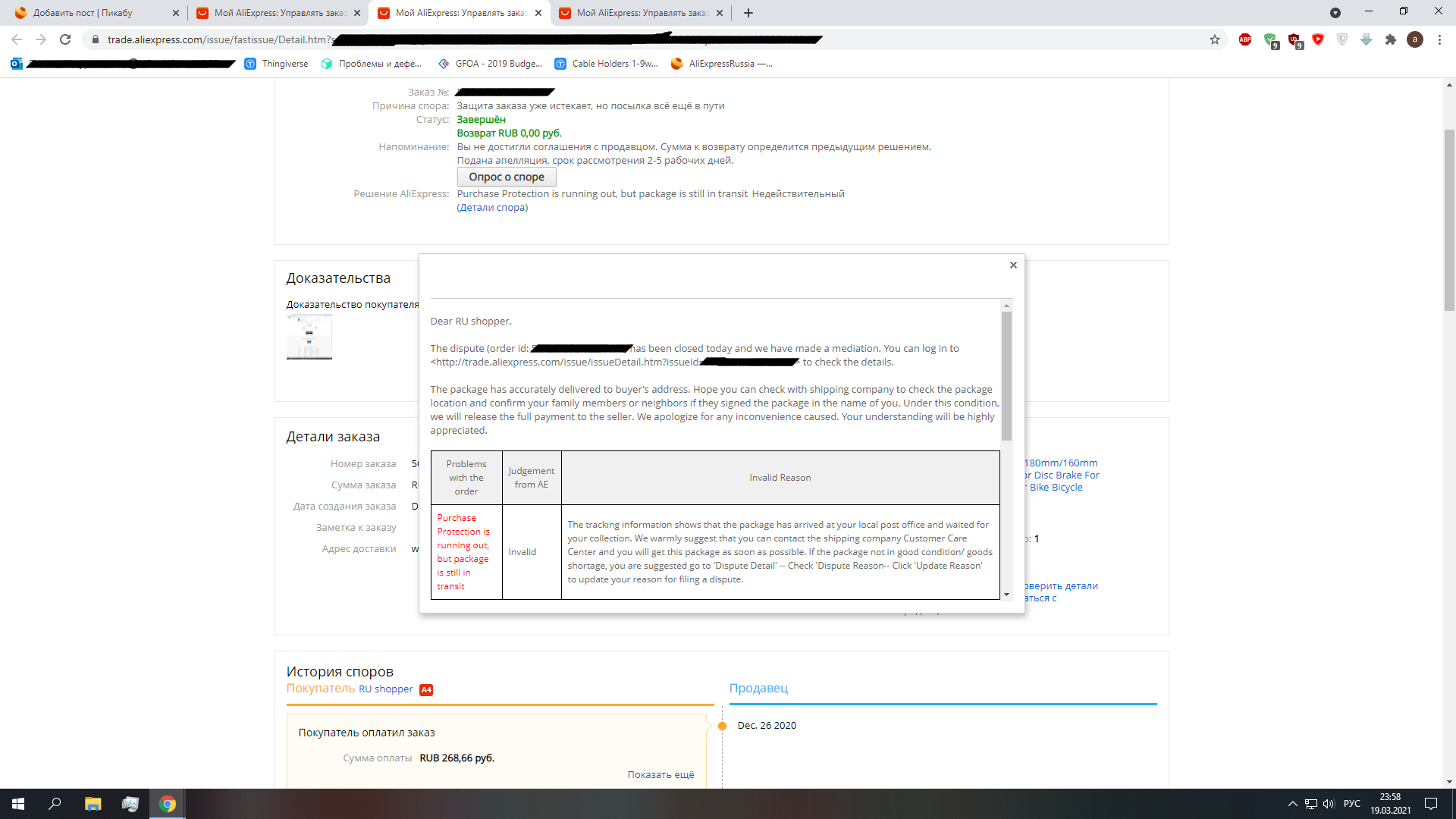Open 'Детали спора' link
The width and height of the screenshot is (1456, 819).
(492, 208)
